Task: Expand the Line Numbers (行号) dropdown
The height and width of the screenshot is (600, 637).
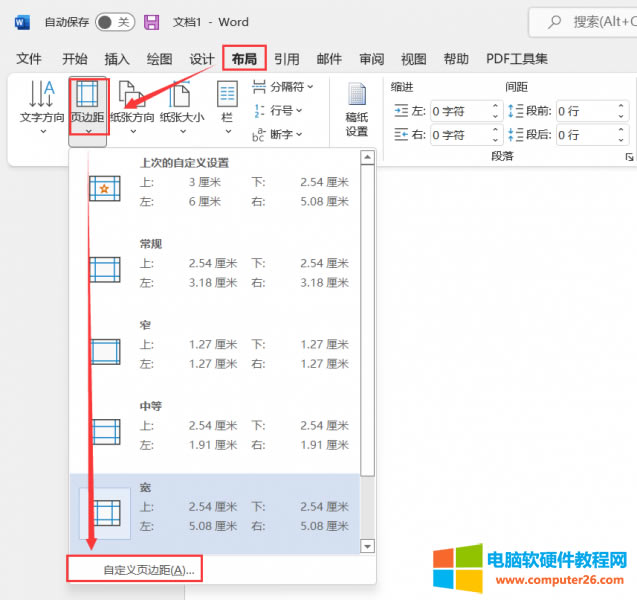Action: tap(279, 111)
